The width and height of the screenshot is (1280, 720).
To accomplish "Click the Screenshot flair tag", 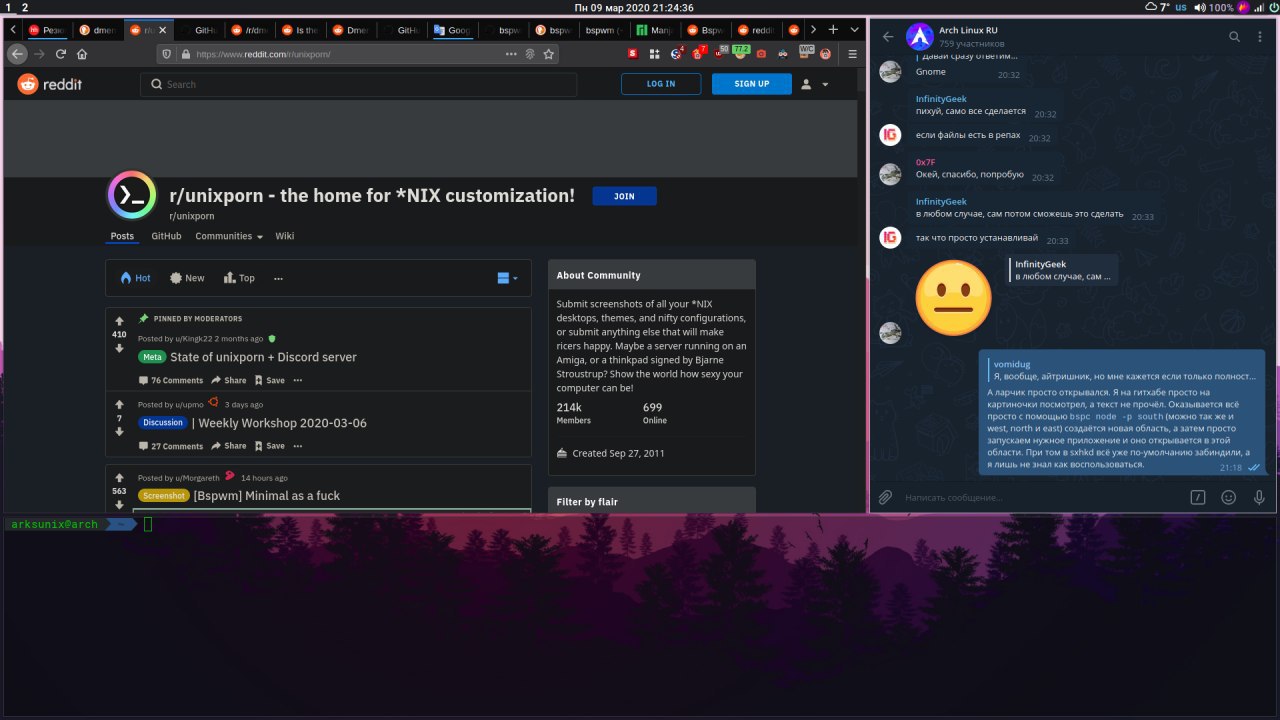I will coord(164,495).
